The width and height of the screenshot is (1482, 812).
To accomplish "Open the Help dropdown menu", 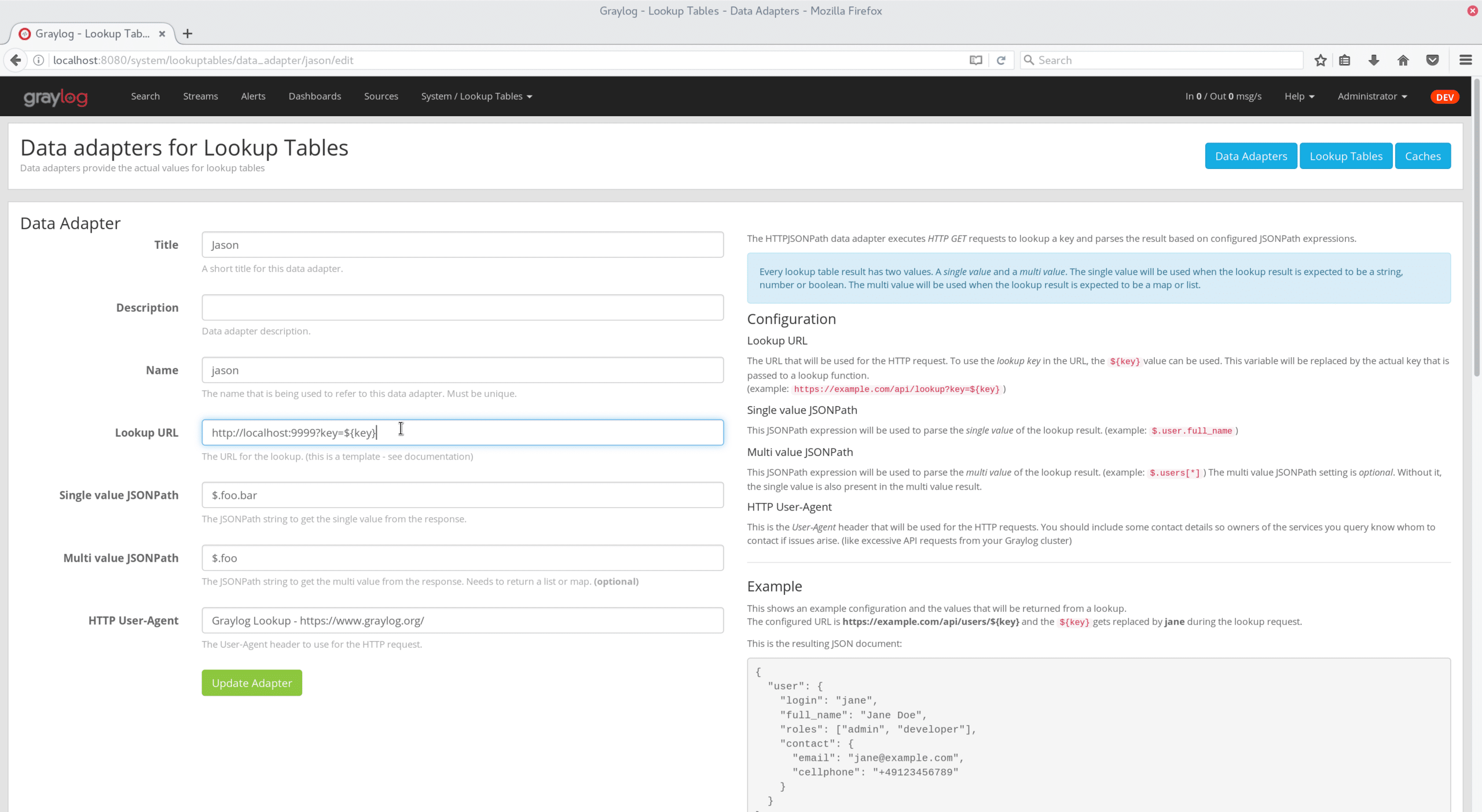I will [x=1298, y=96].
